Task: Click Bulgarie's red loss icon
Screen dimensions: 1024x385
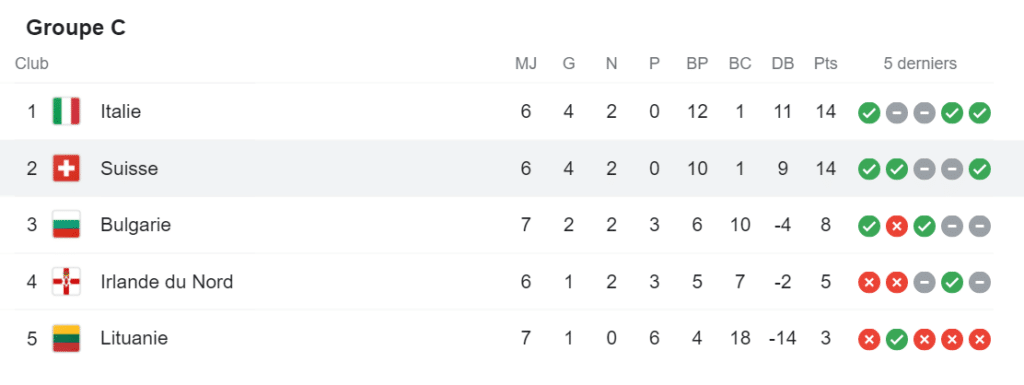Action: tap(897, 226)
